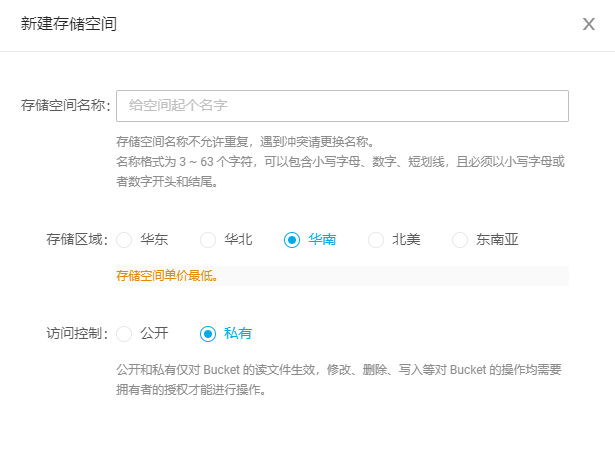Set access control to 私有
This screenshot has height=461, width=615.
coord(208,334)
